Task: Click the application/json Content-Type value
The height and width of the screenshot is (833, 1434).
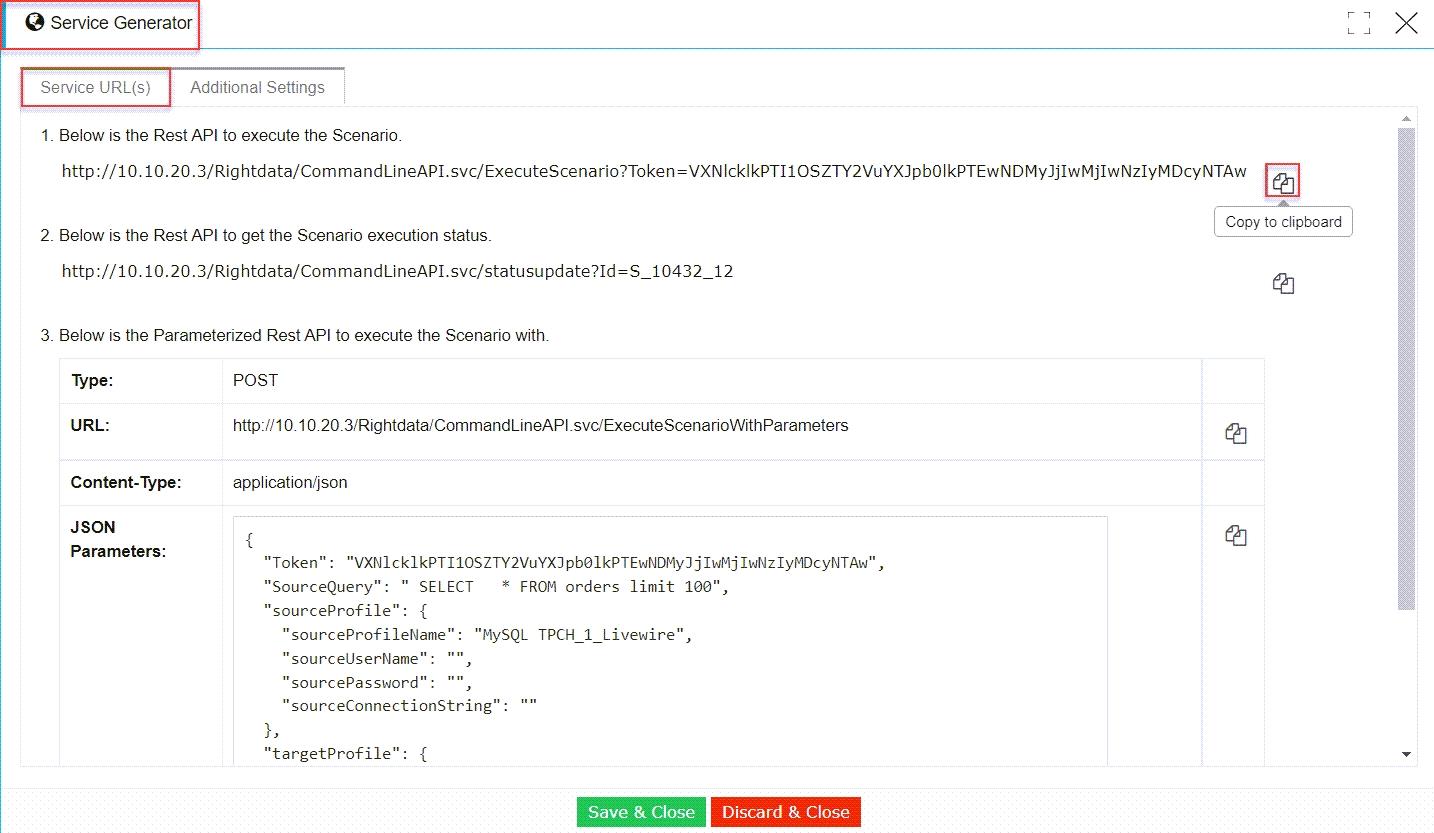Action: 290,482
